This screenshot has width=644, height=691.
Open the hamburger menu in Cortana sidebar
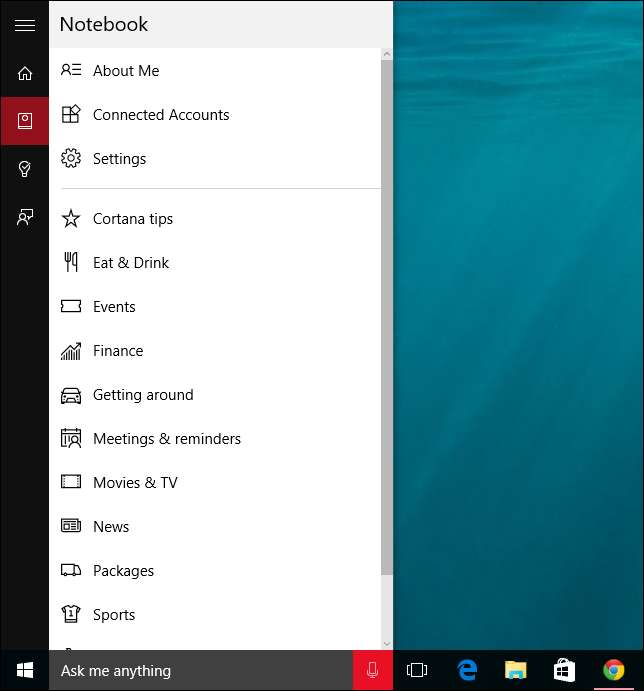coord(25,25)
